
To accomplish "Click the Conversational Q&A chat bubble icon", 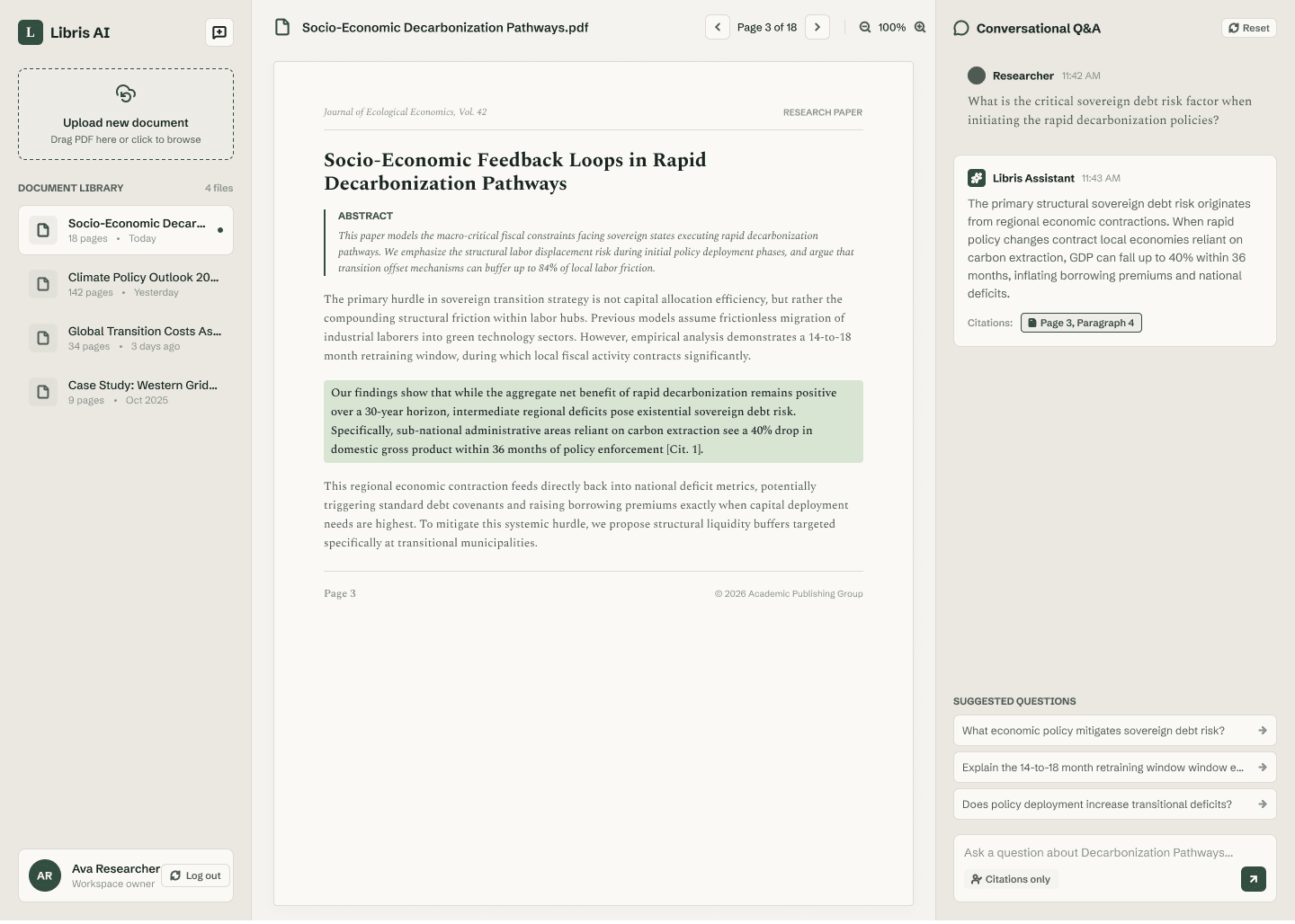I will pyautogui.click(x=961, y=28).
